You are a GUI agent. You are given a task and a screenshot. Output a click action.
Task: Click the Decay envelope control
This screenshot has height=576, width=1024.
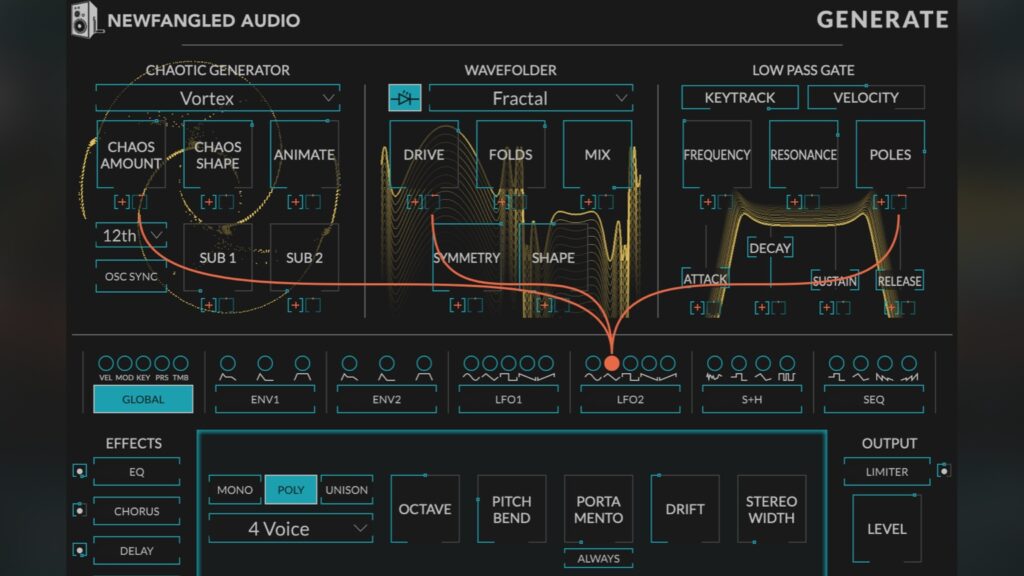tap(771, 248)
